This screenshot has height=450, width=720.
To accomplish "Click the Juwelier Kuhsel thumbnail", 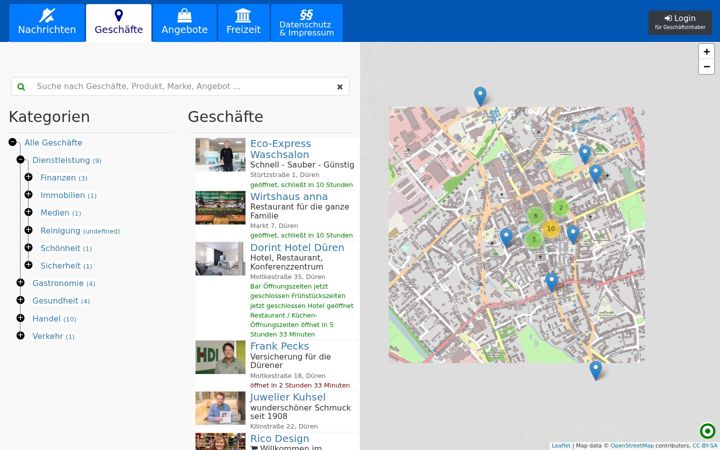I will tap(220, 408).
